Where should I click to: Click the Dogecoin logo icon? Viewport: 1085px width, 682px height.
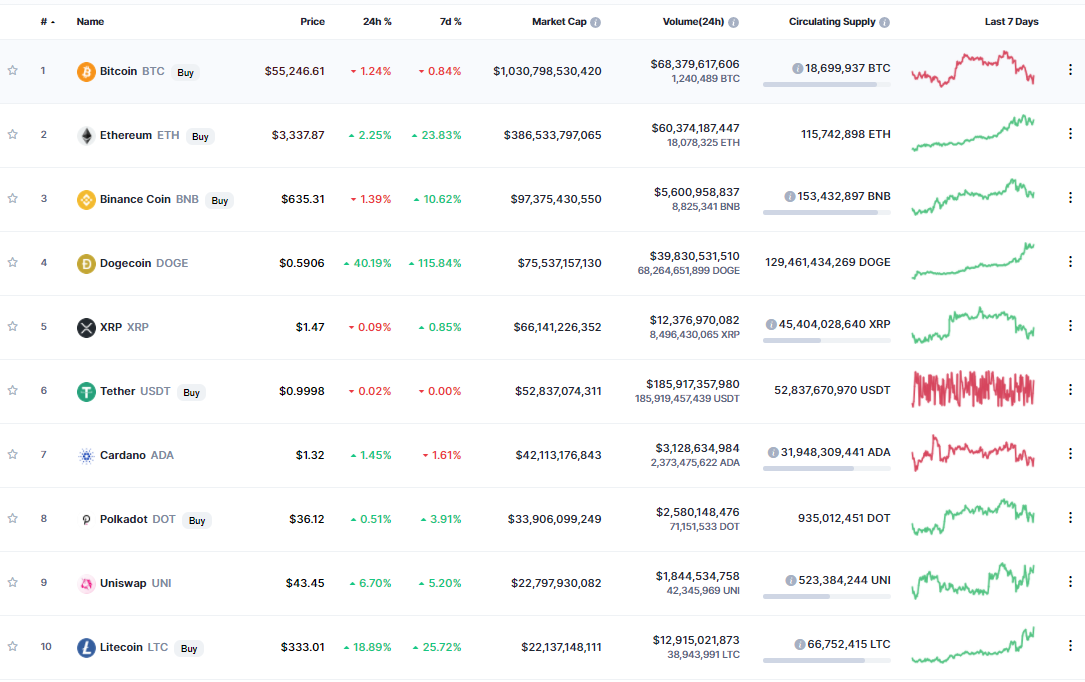click(86, 264)
